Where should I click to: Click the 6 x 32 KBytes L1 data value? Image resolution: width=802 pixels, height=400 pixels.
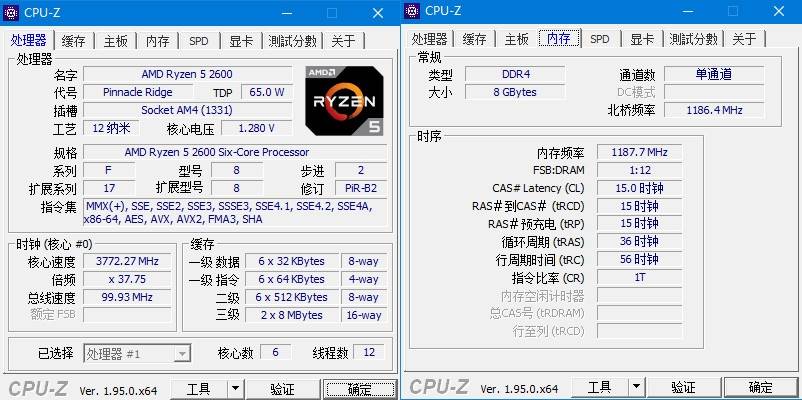292,261
